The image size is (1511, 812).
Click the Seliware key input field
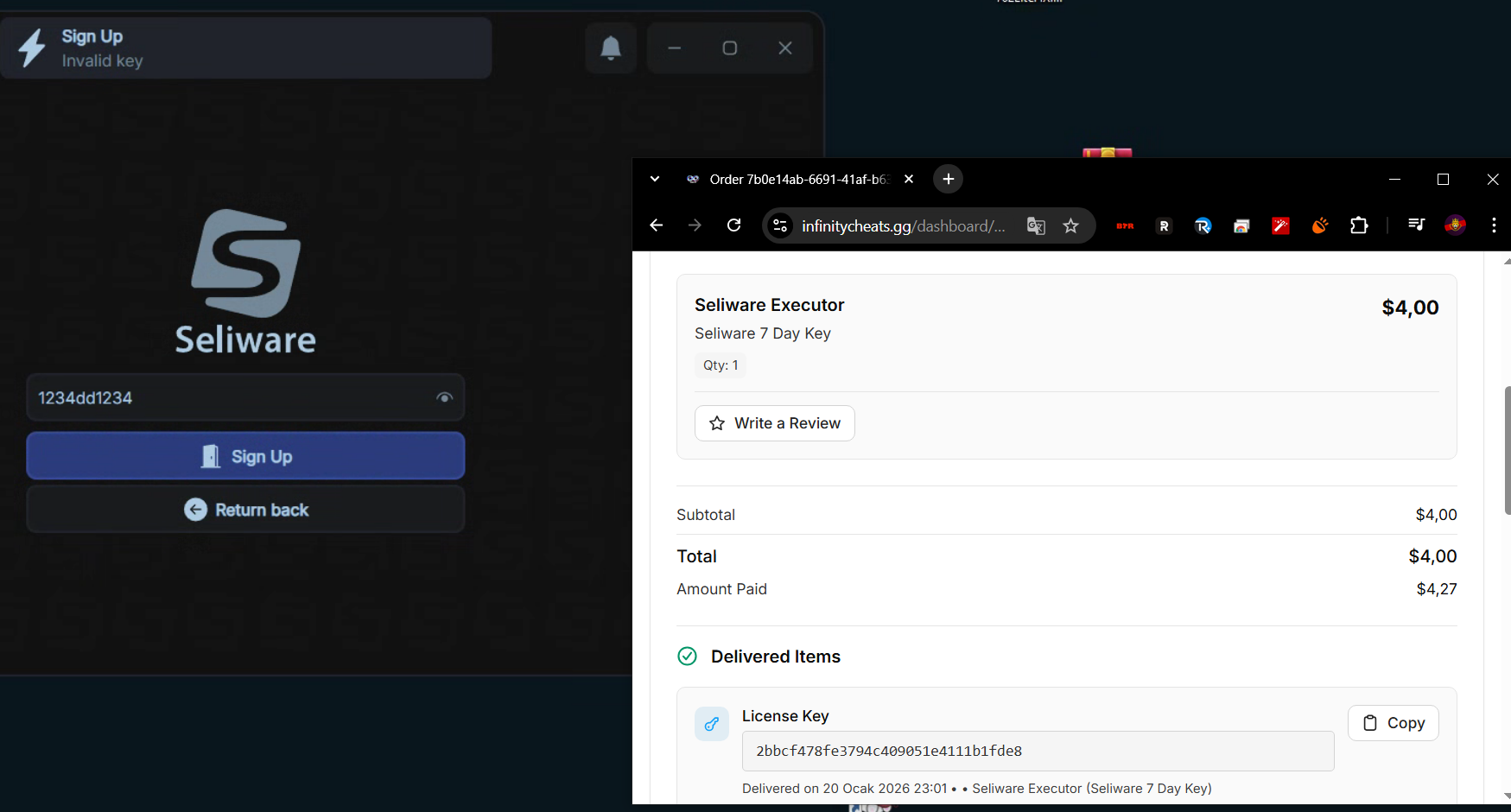(245, 397)
